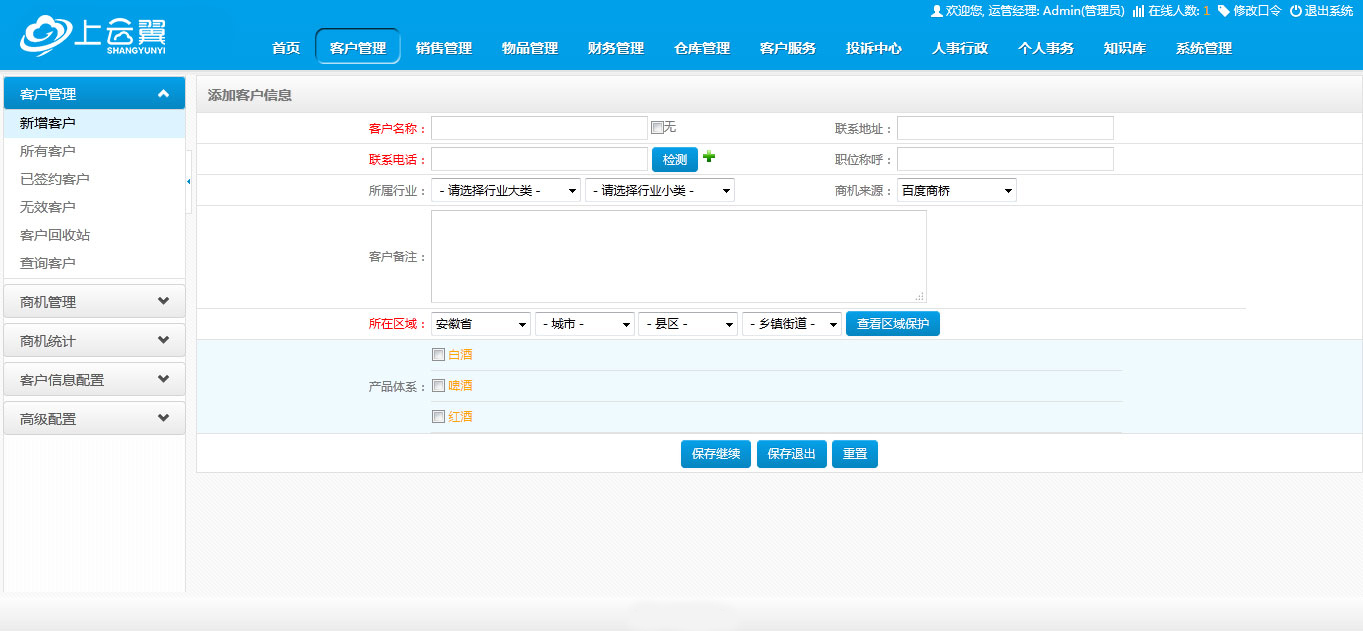Click the 保存退出 button
Screen dimensions: 1363x631
coord(792,454)
